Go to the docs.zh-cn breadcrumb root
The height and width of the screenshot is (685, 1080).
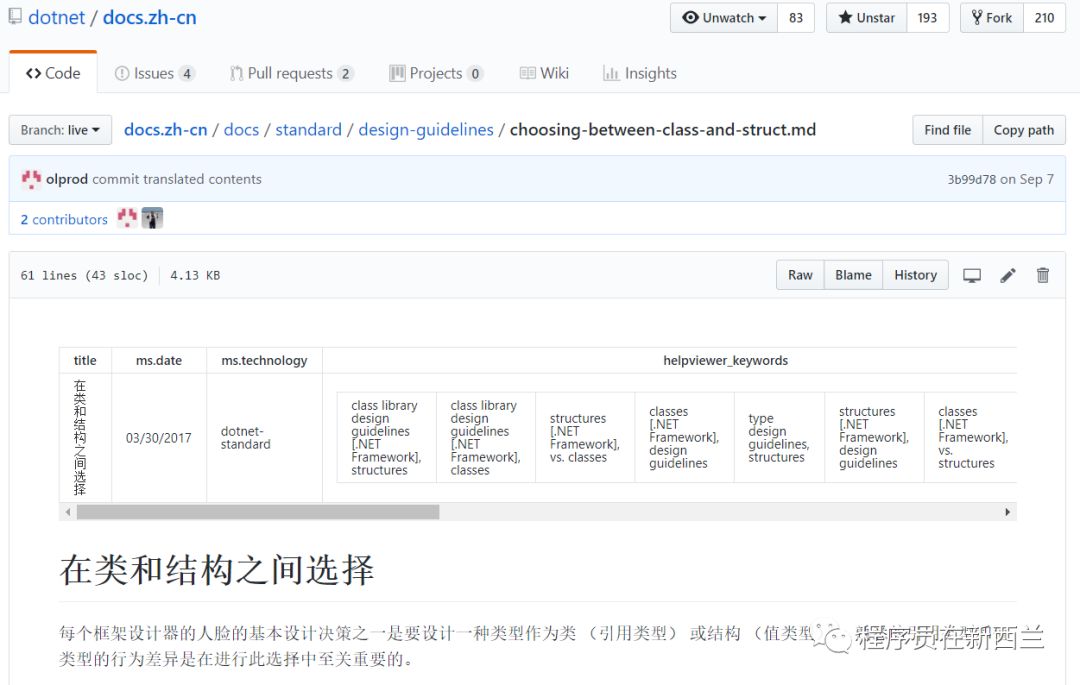(165, 129)
